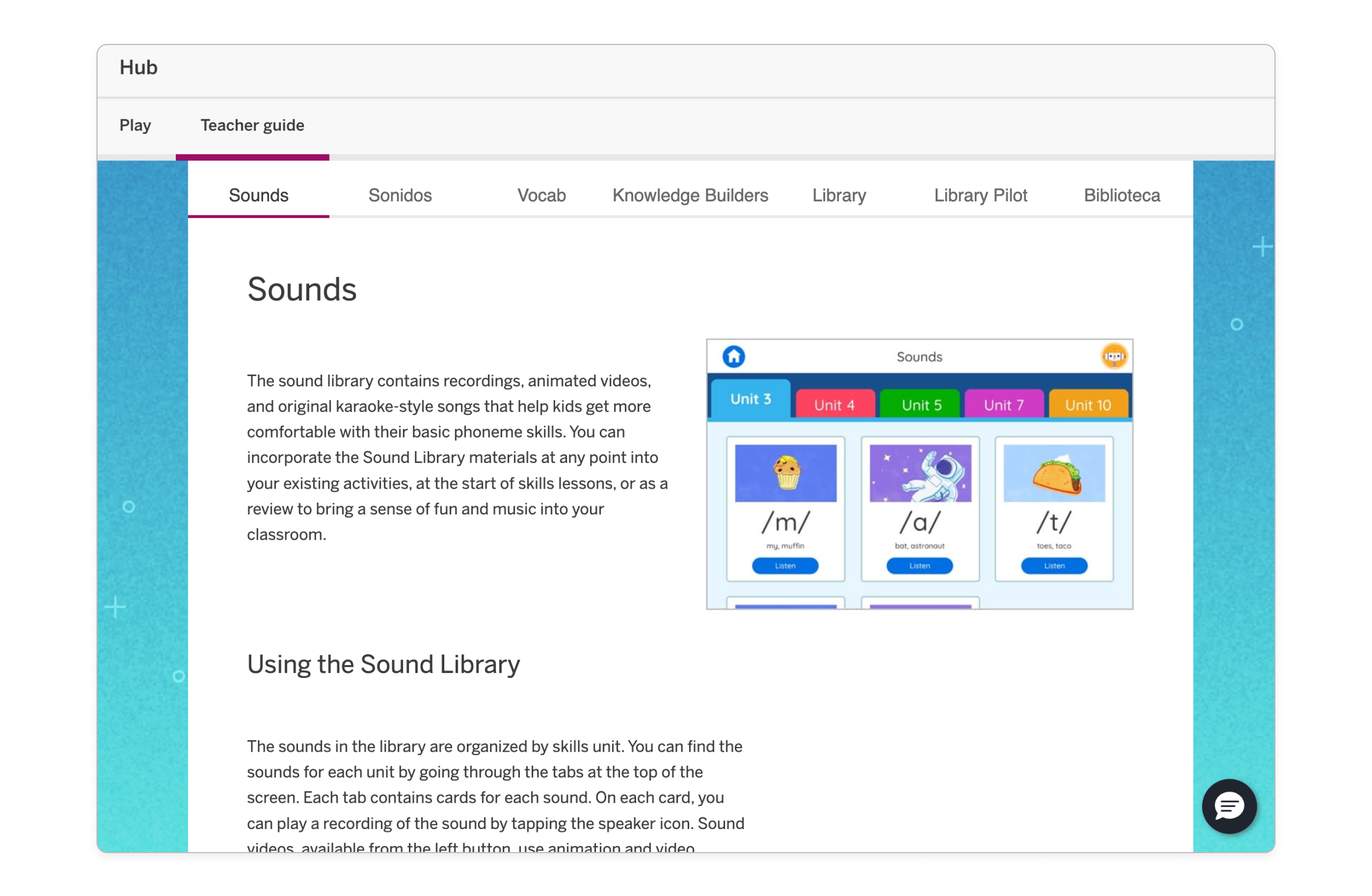
Task: Select the magenta Unit 7 tab
Action: 1003,405
